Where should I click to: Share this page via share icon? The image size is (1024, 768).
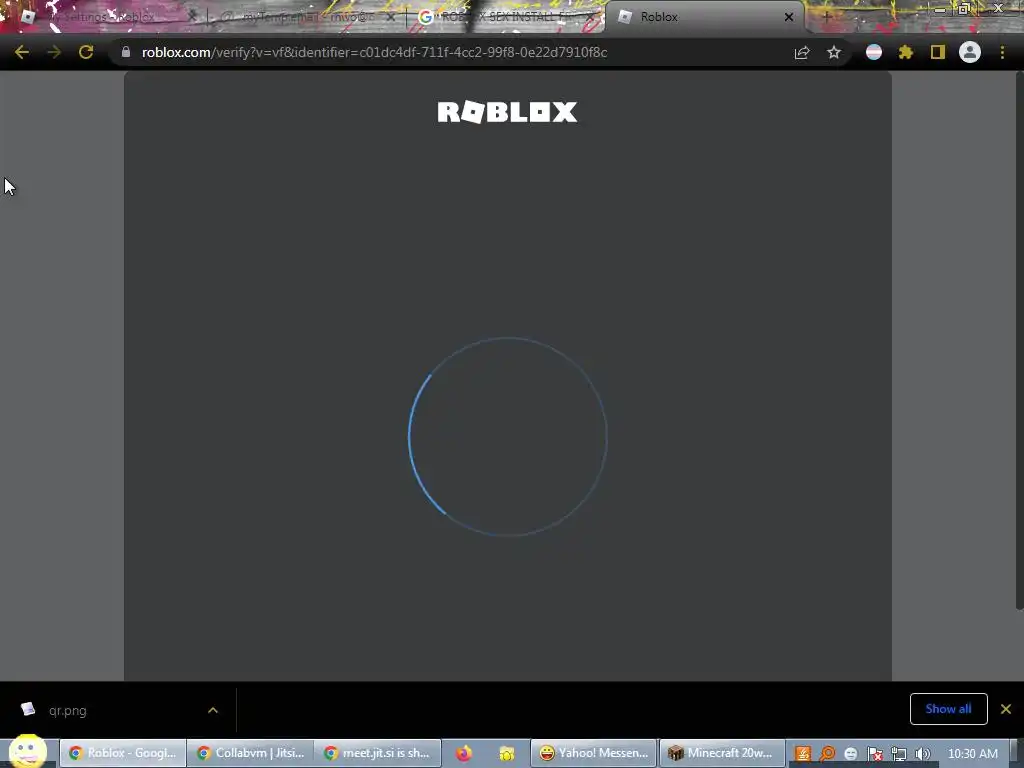pyautogui.click(x=802, y=53)
